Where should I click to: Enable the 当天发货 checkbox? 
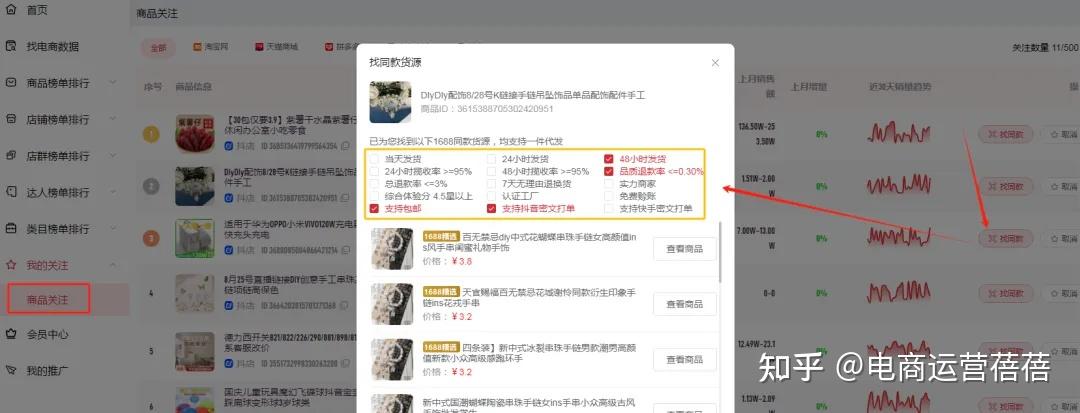(x=374, y=159)
